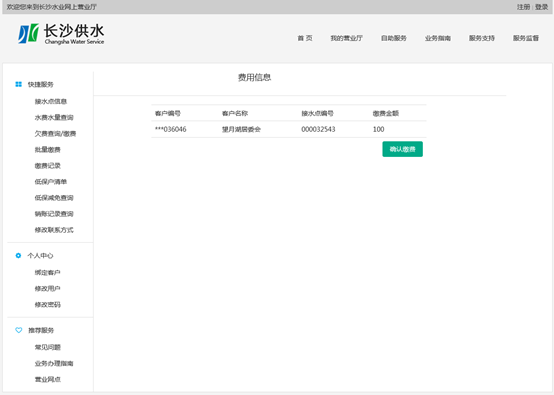The height and width of the screenshot is (395, 554).
Task: Click the 个人中心 section heading
Action: click(40, 255)
